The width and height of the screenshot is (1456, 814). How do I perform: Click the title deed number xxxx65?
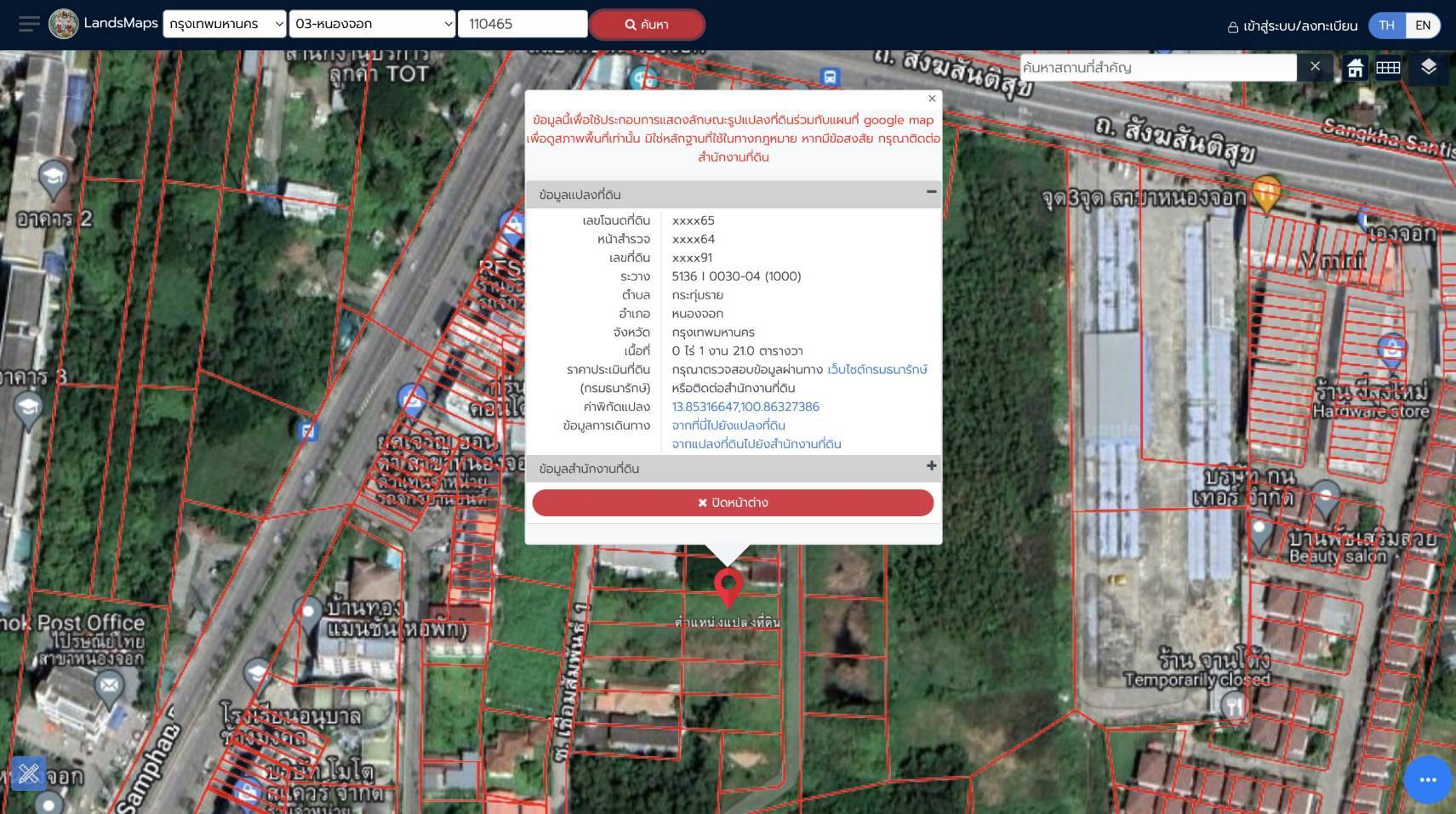693,220
